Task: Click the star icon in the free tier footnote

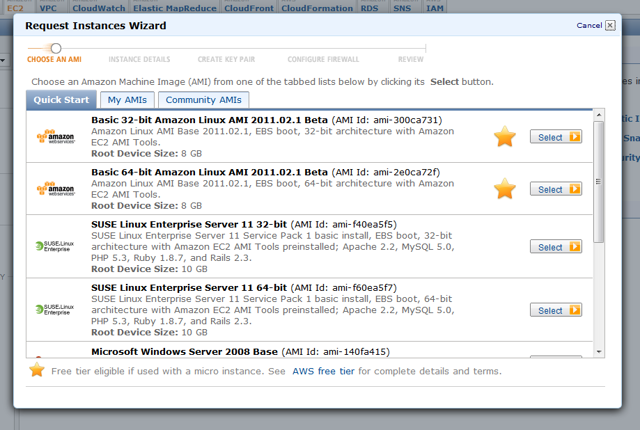Action: click(37, 370)
